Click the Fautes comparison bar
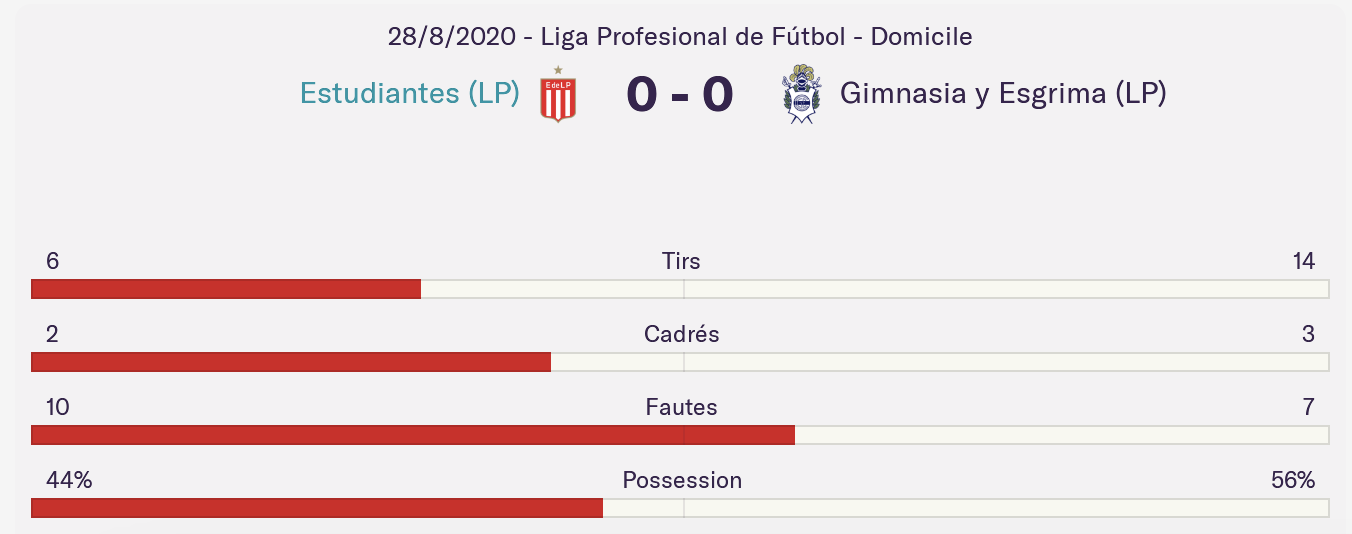Image resolution: width=1352 pixels, height=534 pixels. click(680, 435)
